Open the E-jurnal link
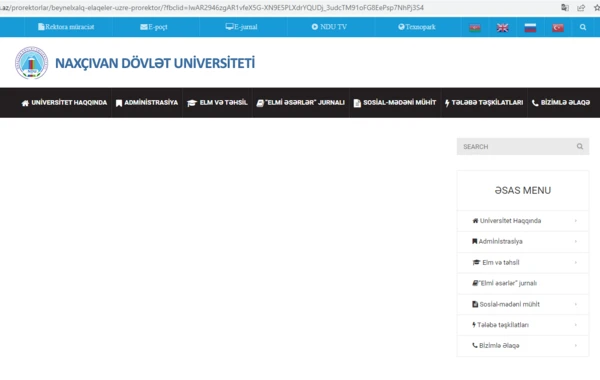The width and height of the screenshot is (600, 380). 241,27
